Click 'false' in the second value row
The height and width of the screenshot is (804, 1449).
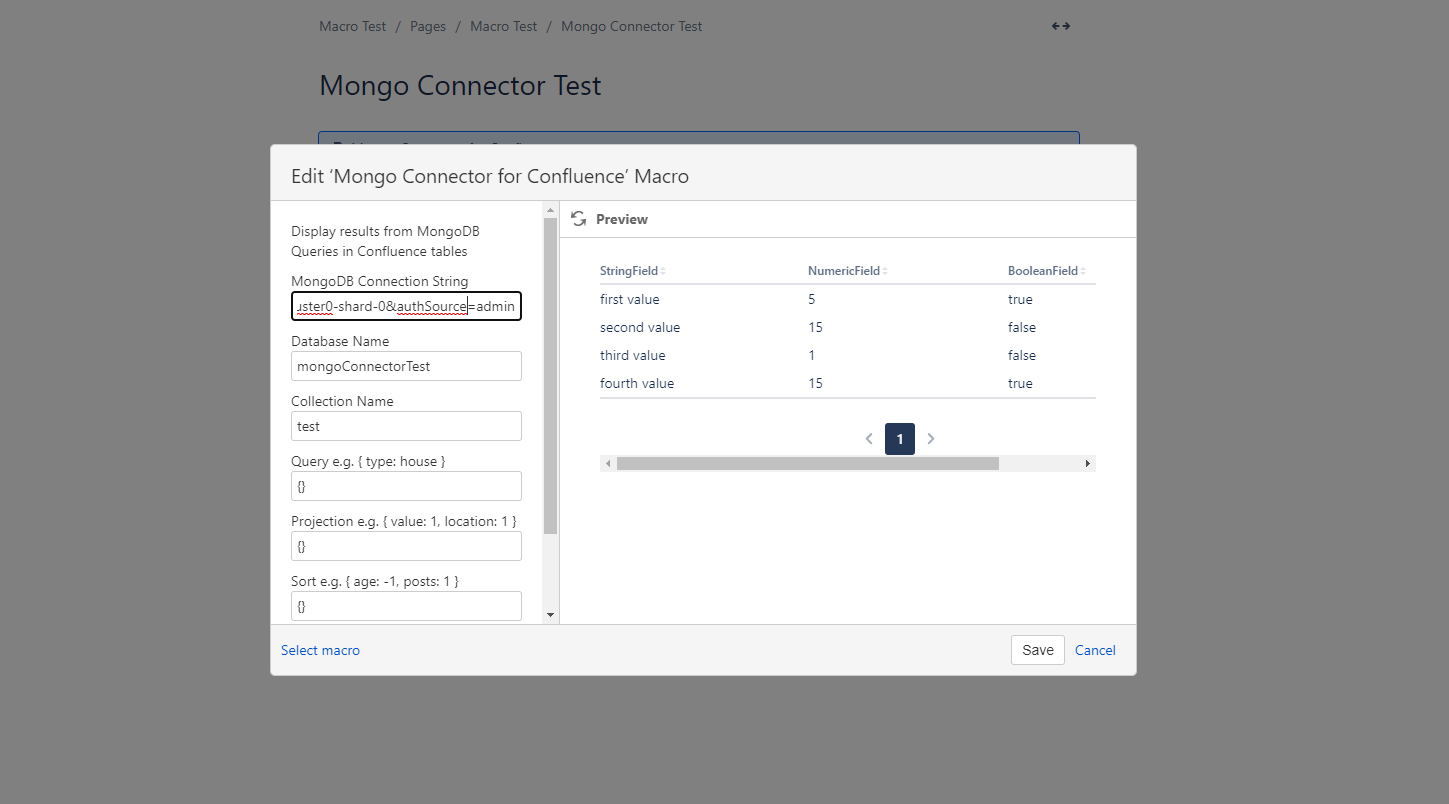[1022, 327]
